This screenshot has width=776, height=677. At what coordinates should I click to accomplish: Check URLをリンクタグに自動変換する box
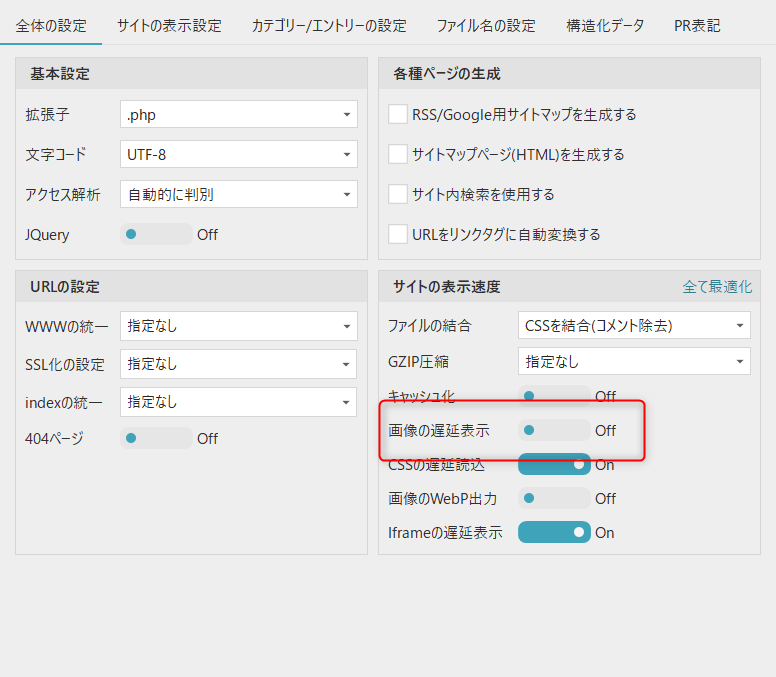click(x=398, y=235)
